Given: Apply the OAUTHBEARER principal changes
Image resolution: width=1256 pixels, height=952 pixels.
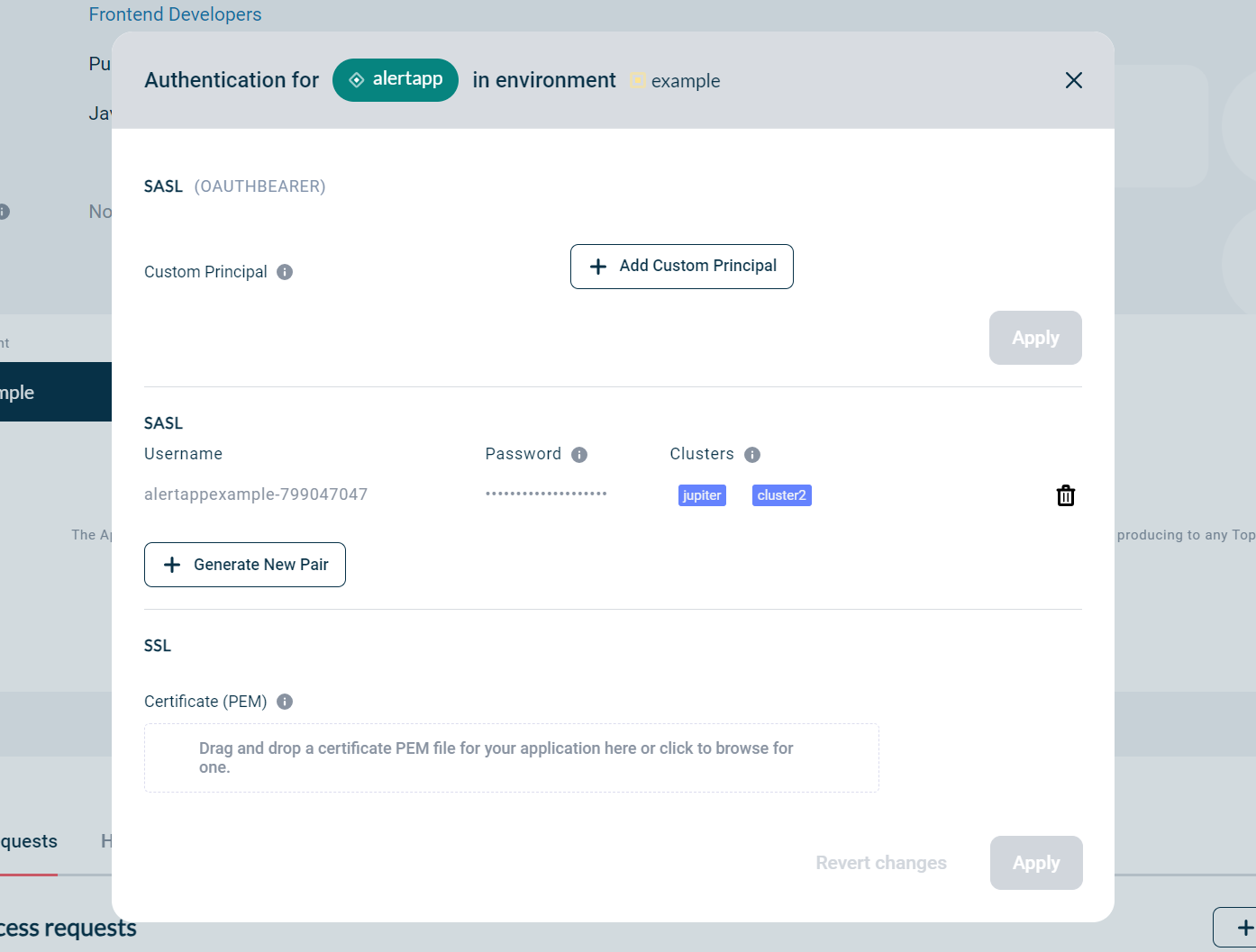Looking at the screenshot, I should point(1035,338).
